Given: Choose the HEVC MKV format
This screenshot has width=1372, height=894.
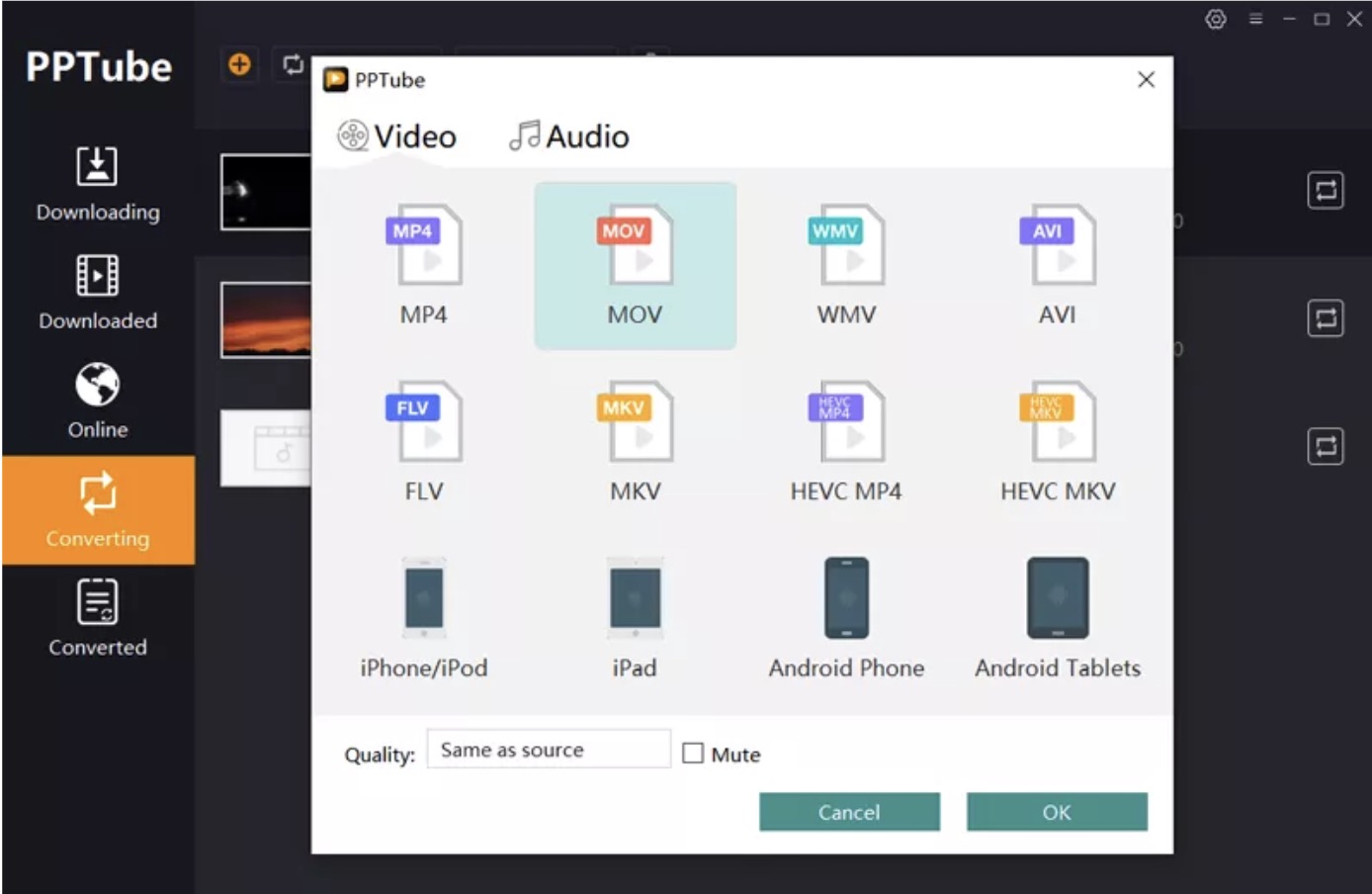Looking at the screenshot, I should coord(1058,421).
